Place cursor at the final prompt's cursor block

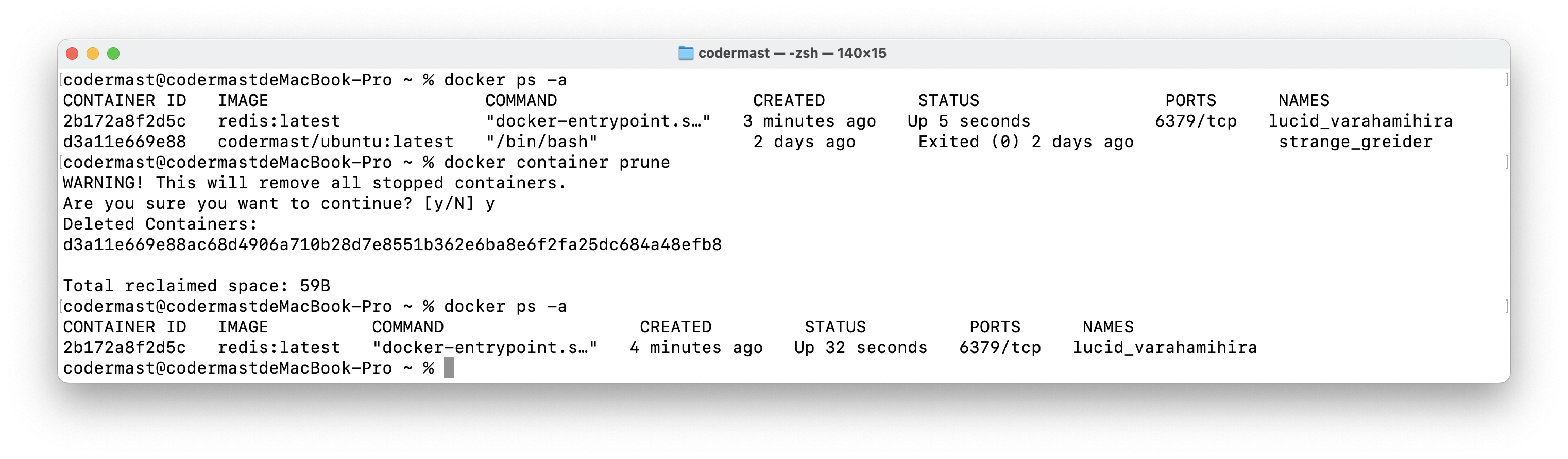449,368
